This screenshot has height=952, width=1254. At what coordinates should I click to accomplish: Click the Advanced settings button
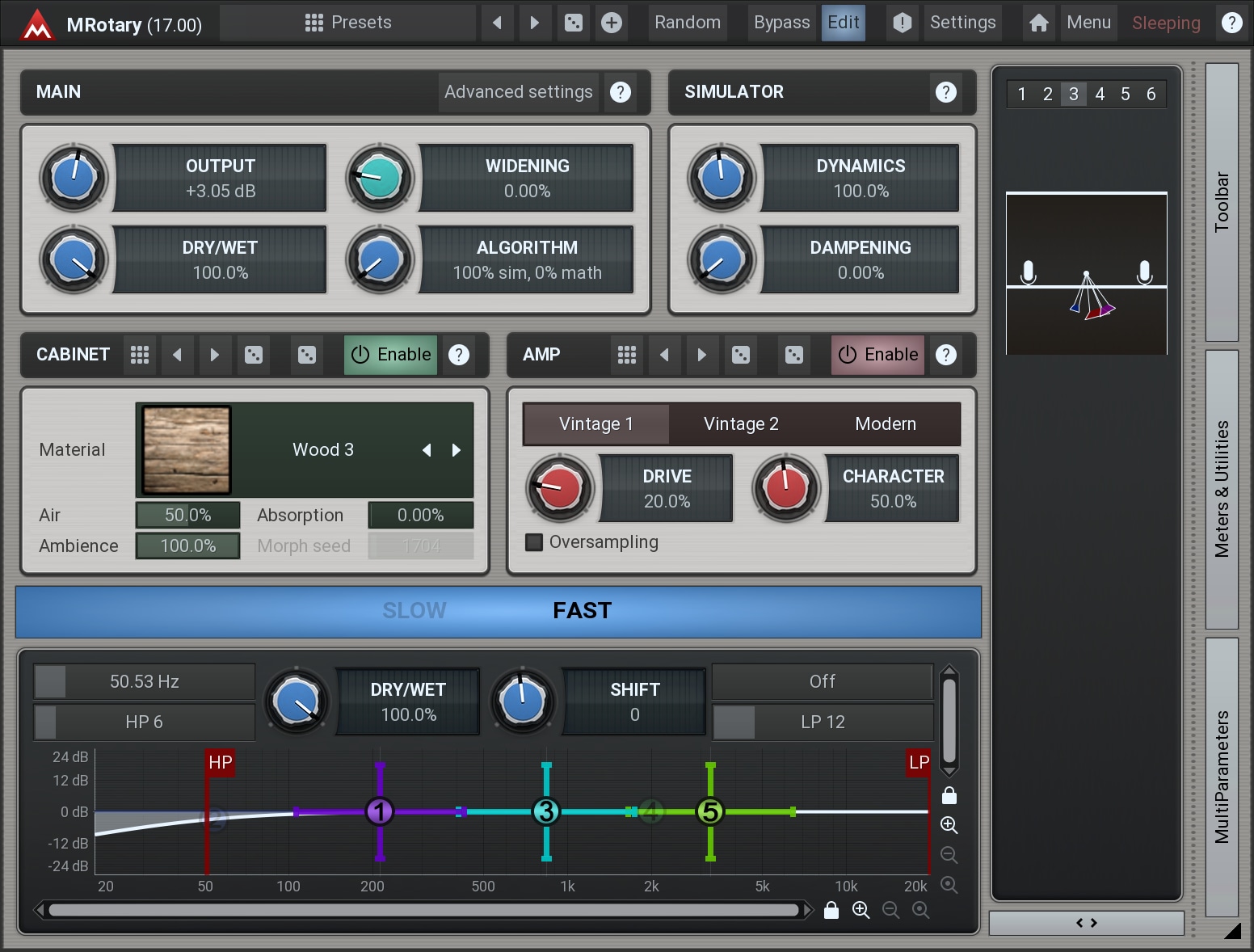(x=518, y=92)
